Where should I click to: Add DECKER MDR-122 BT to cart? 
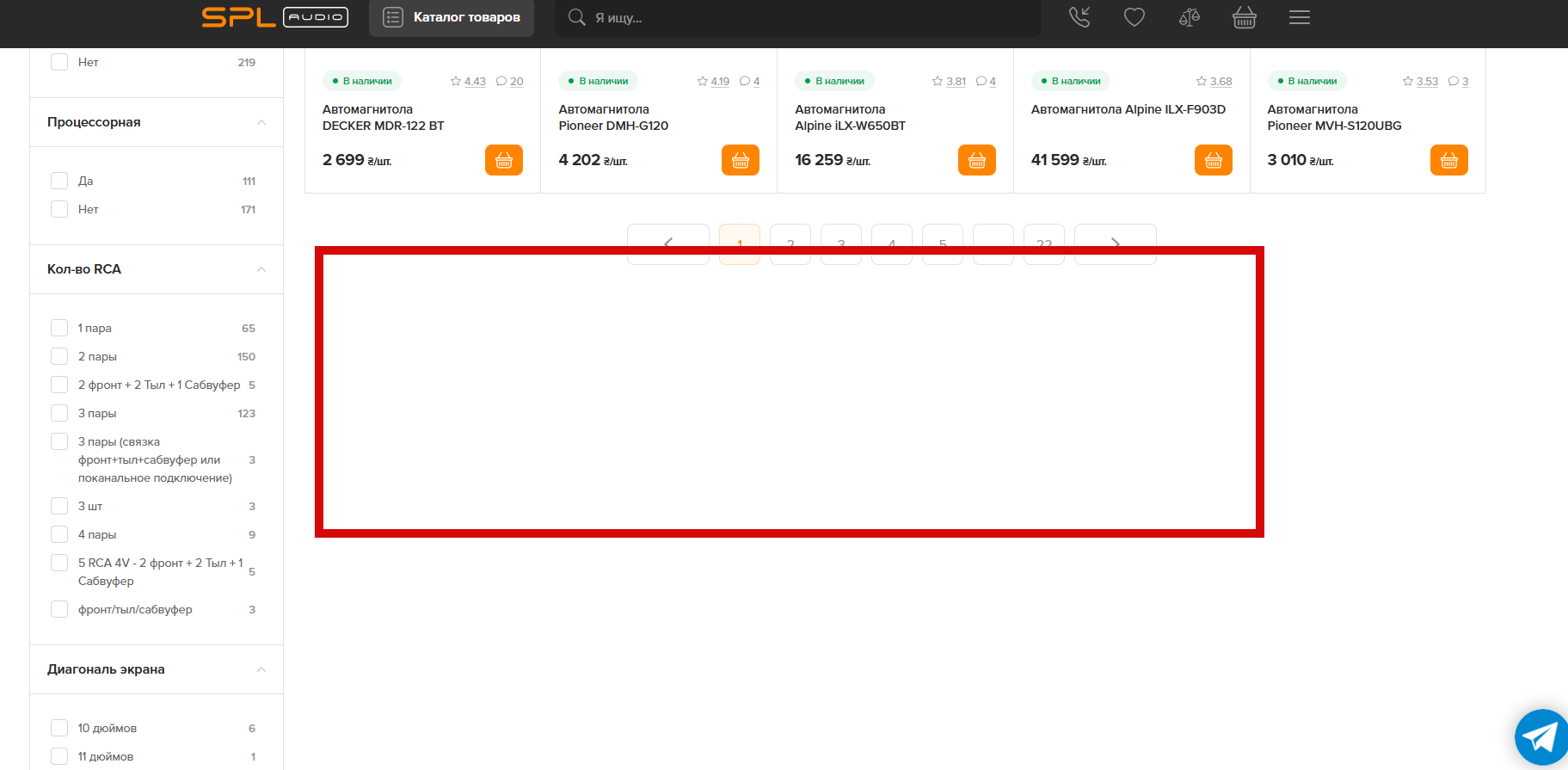504,160
